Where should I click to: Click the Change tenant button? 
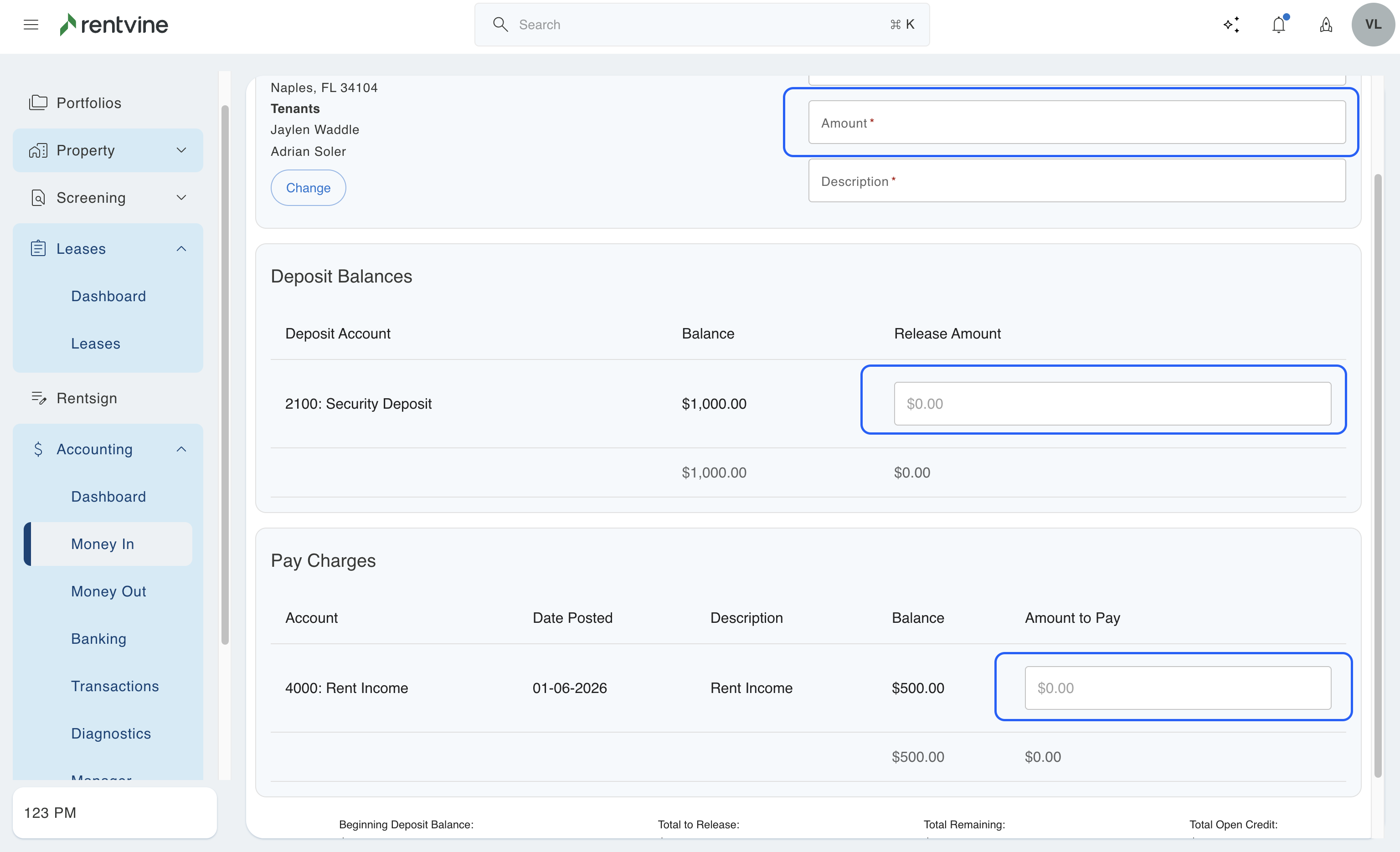pyautogui.click(x=308, y=187)
